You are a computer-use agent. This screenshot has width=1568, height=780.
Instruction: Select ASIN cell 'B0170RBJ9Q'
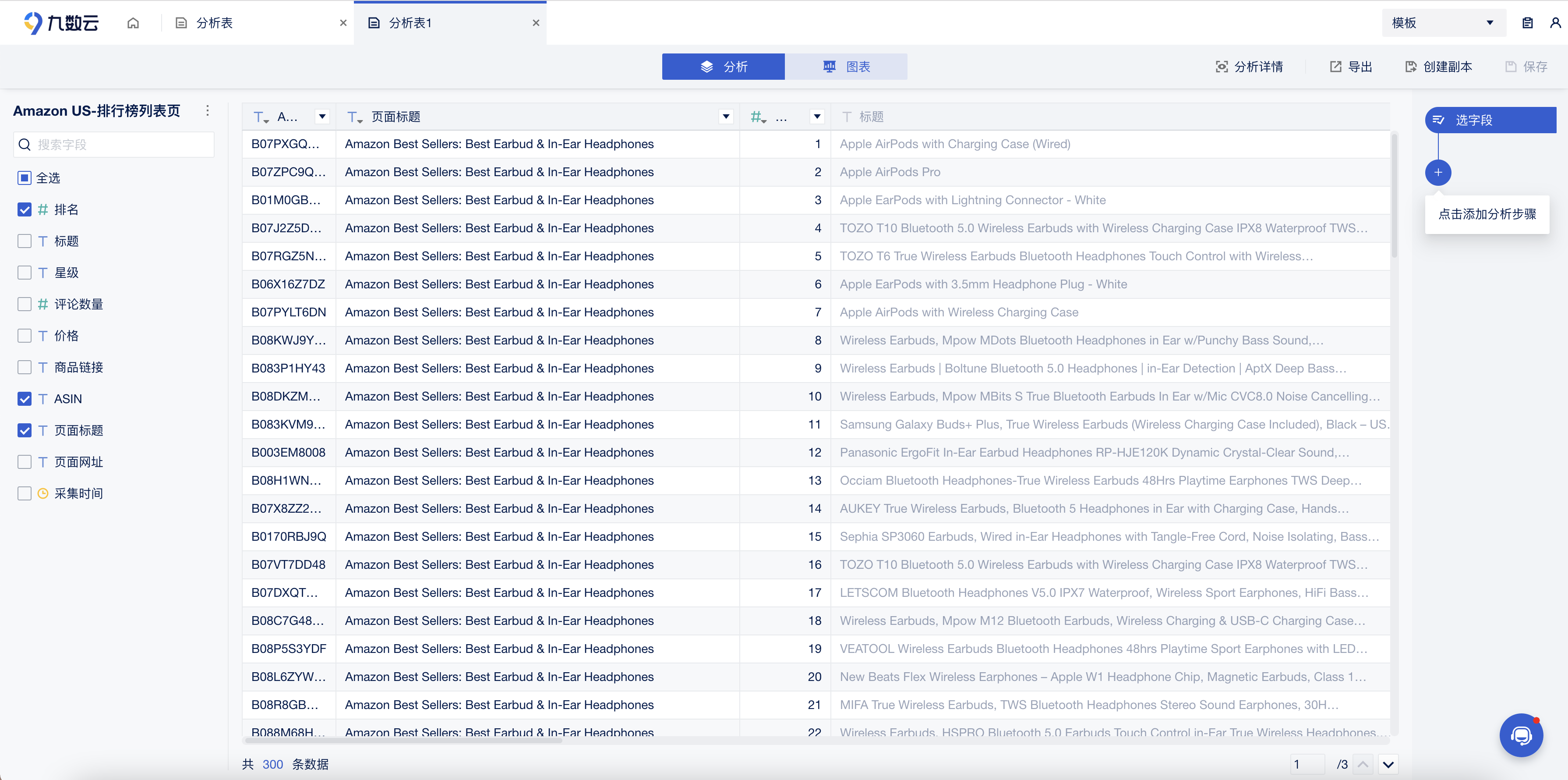pyautogui.click(x=289, y=536)
